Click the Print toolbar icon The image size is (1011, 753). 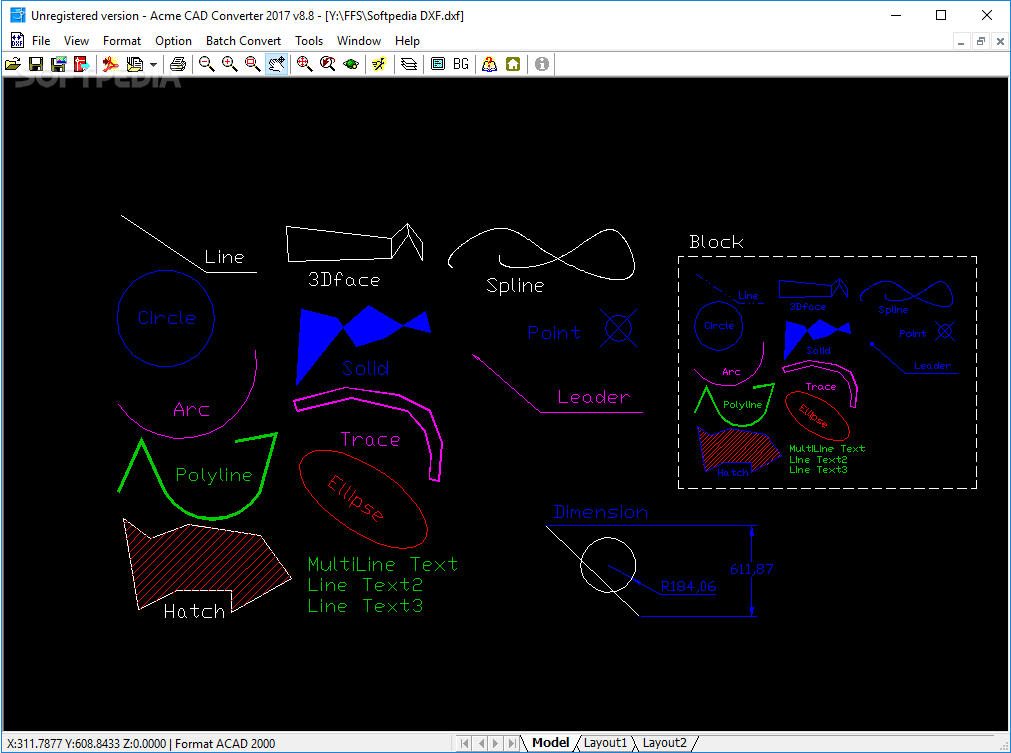tap(179, 63)
